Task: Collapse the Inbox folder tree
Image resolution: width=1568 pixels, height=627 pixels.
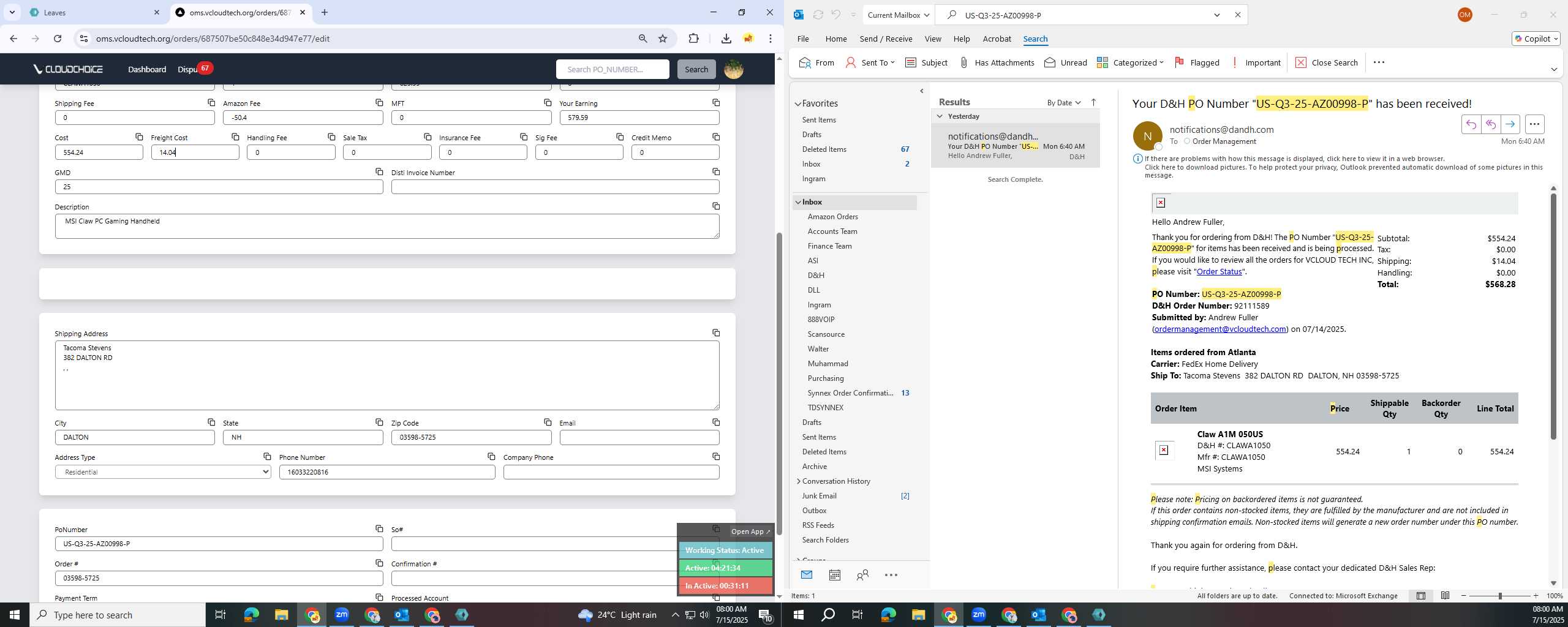Action: point(798,202)
